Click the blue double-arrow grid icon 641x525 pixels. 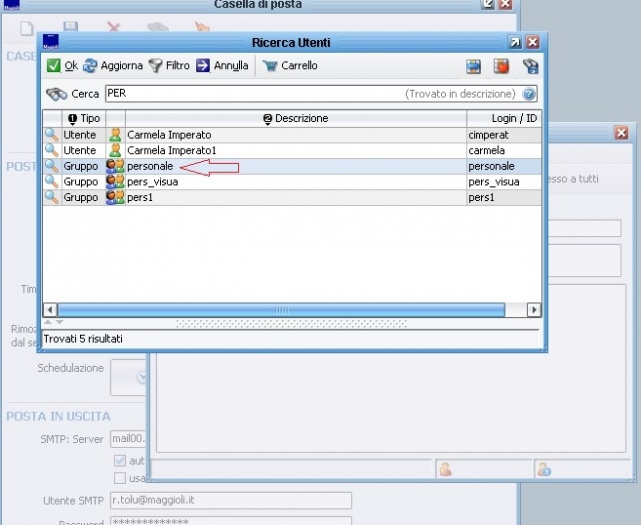(474, 66)
